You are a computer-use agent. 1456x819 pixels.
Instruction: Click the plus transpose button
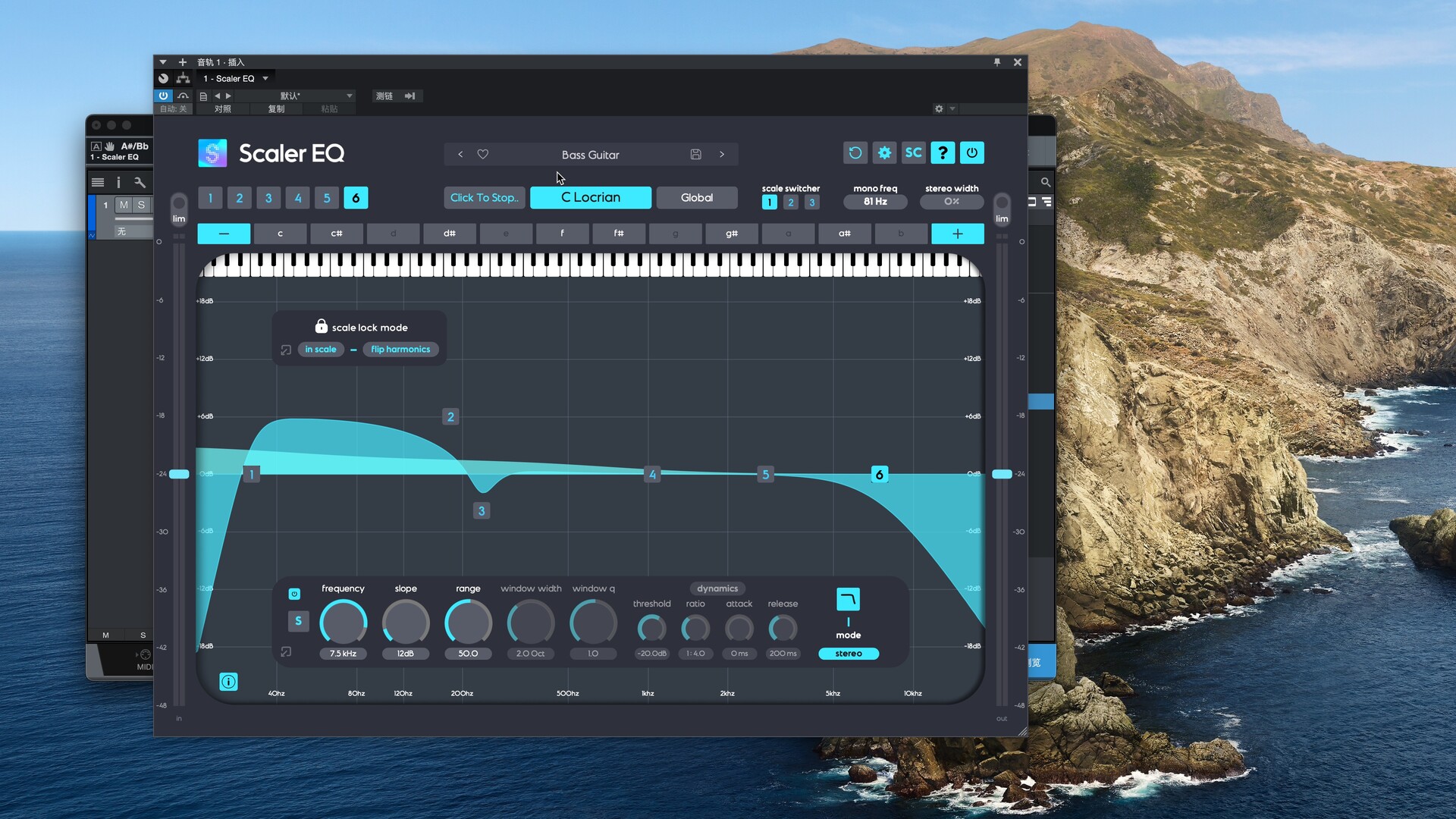coord(957,234)
